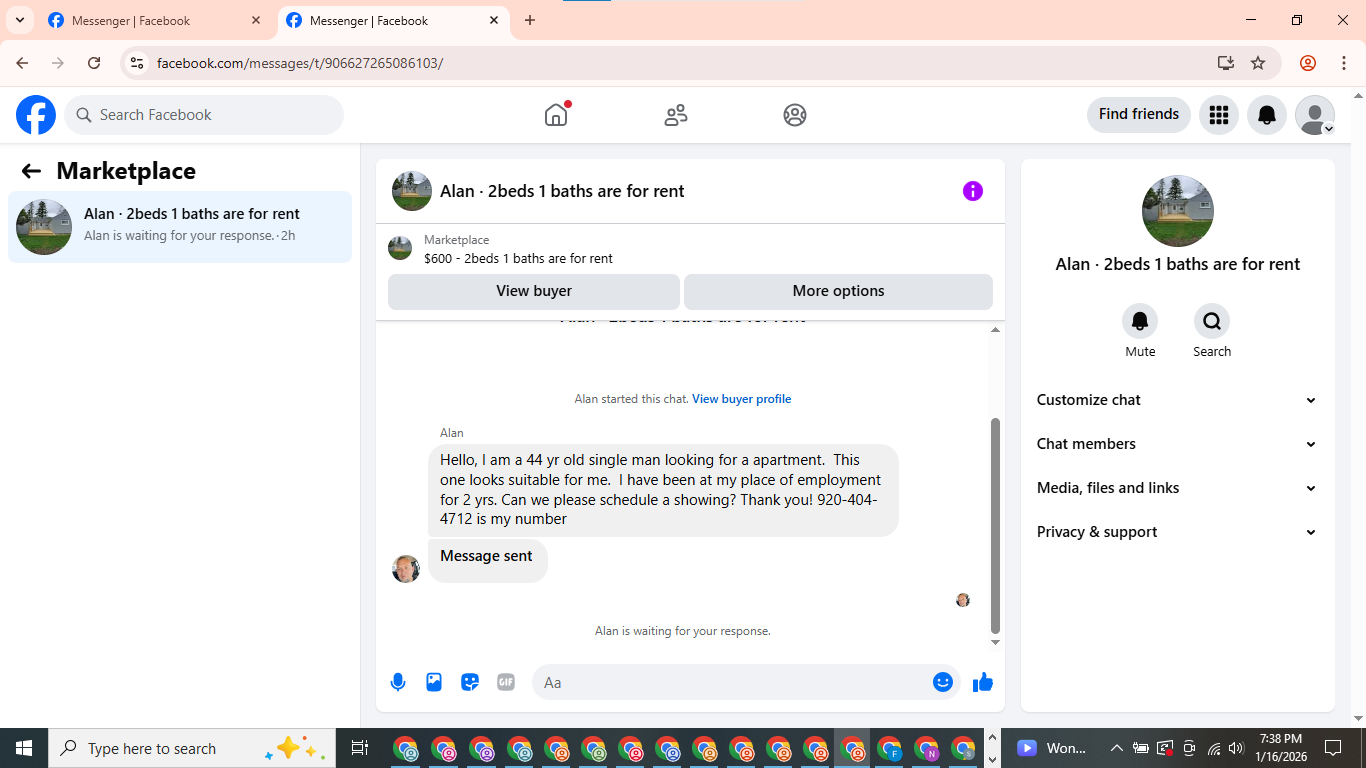This screenshot has height=768, width=1366.
Task: Click the chat scrollbar thumb
Action: tap(995, 526)
